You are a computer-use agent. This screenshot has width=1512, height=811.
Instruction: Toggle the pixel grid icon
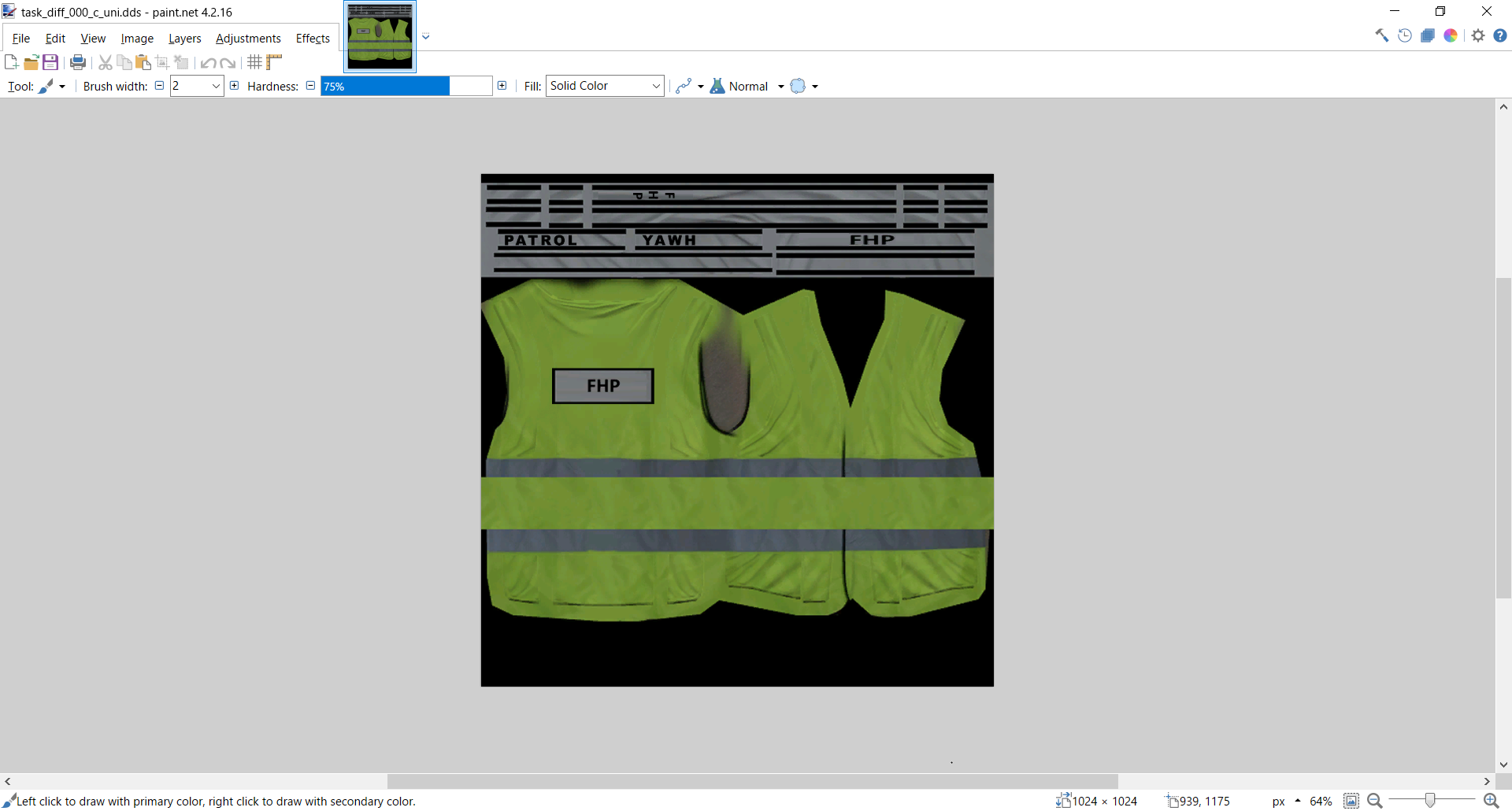coord(254,62)
